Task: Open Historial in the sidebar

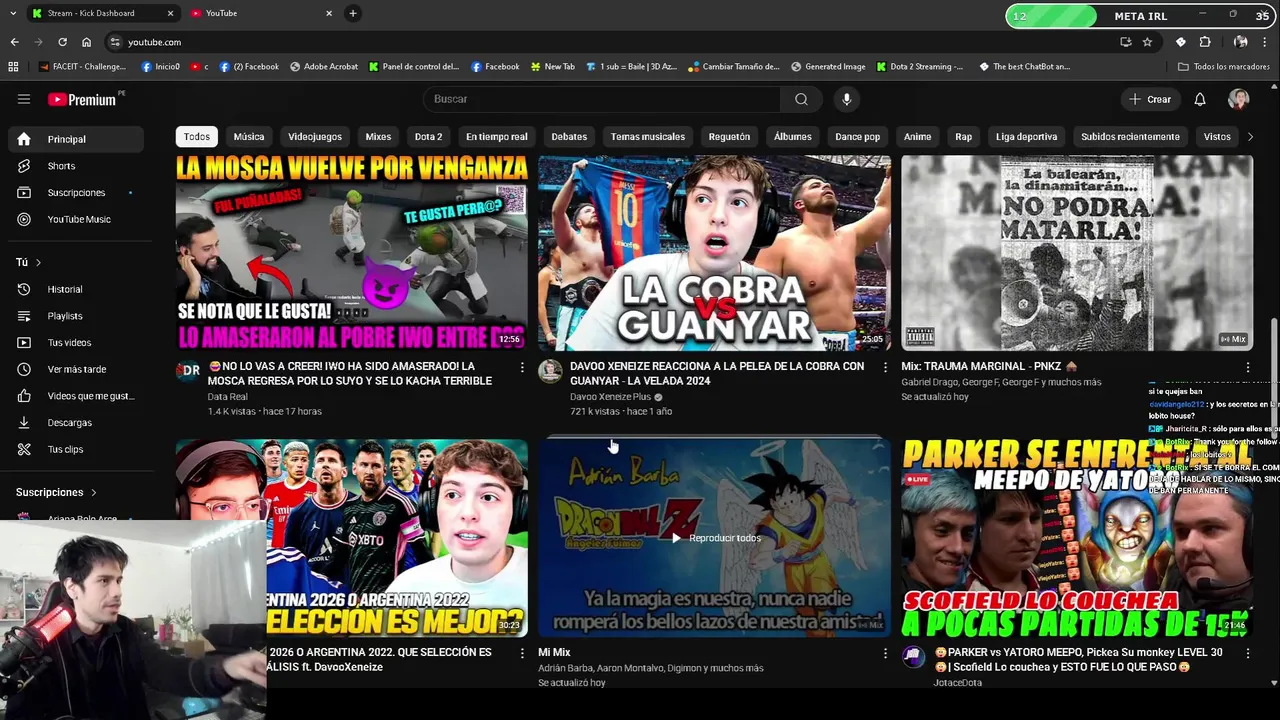Action: tap(77, 289)
